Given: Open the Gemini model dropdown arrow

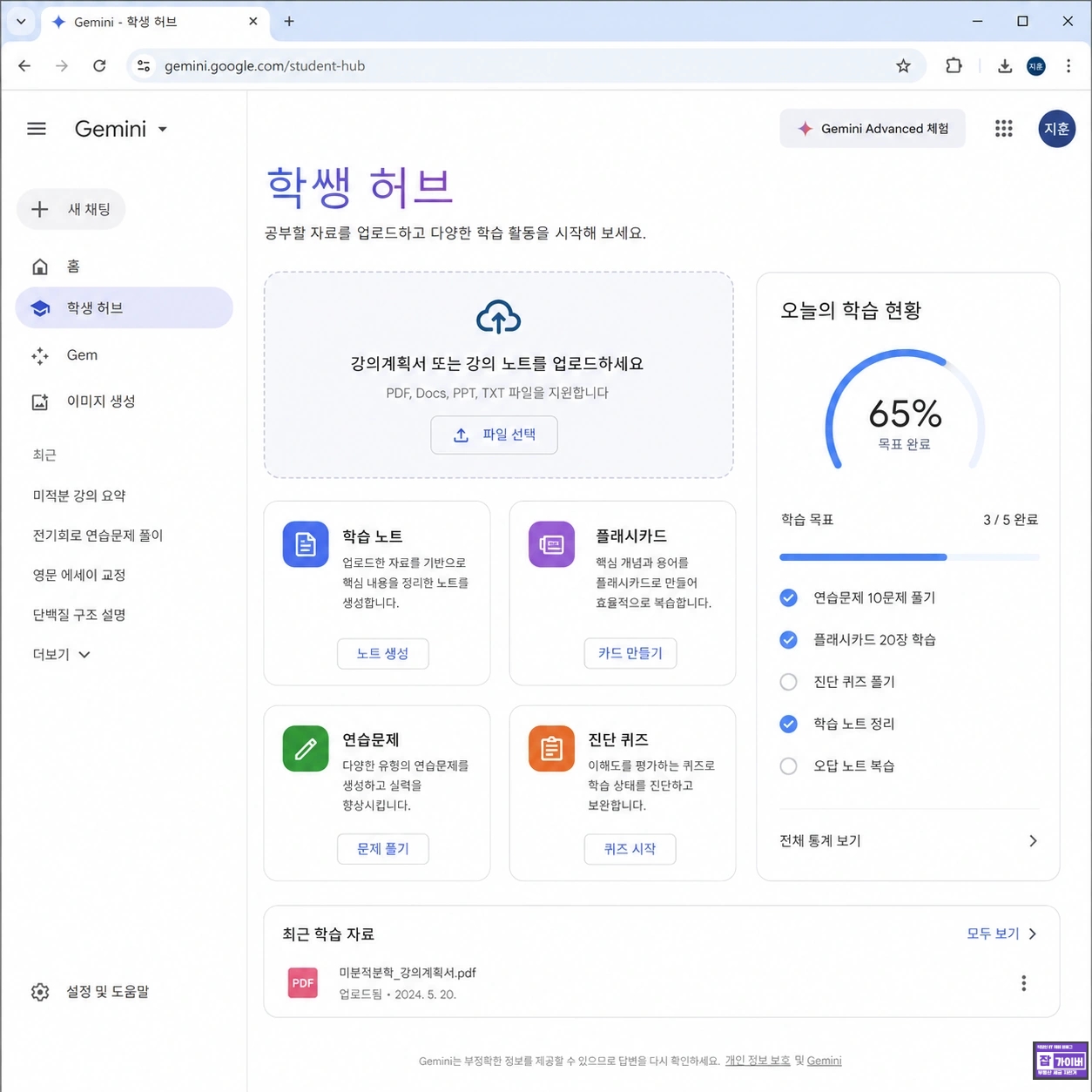Looking at the screenshot, I should tap(162, 130).
